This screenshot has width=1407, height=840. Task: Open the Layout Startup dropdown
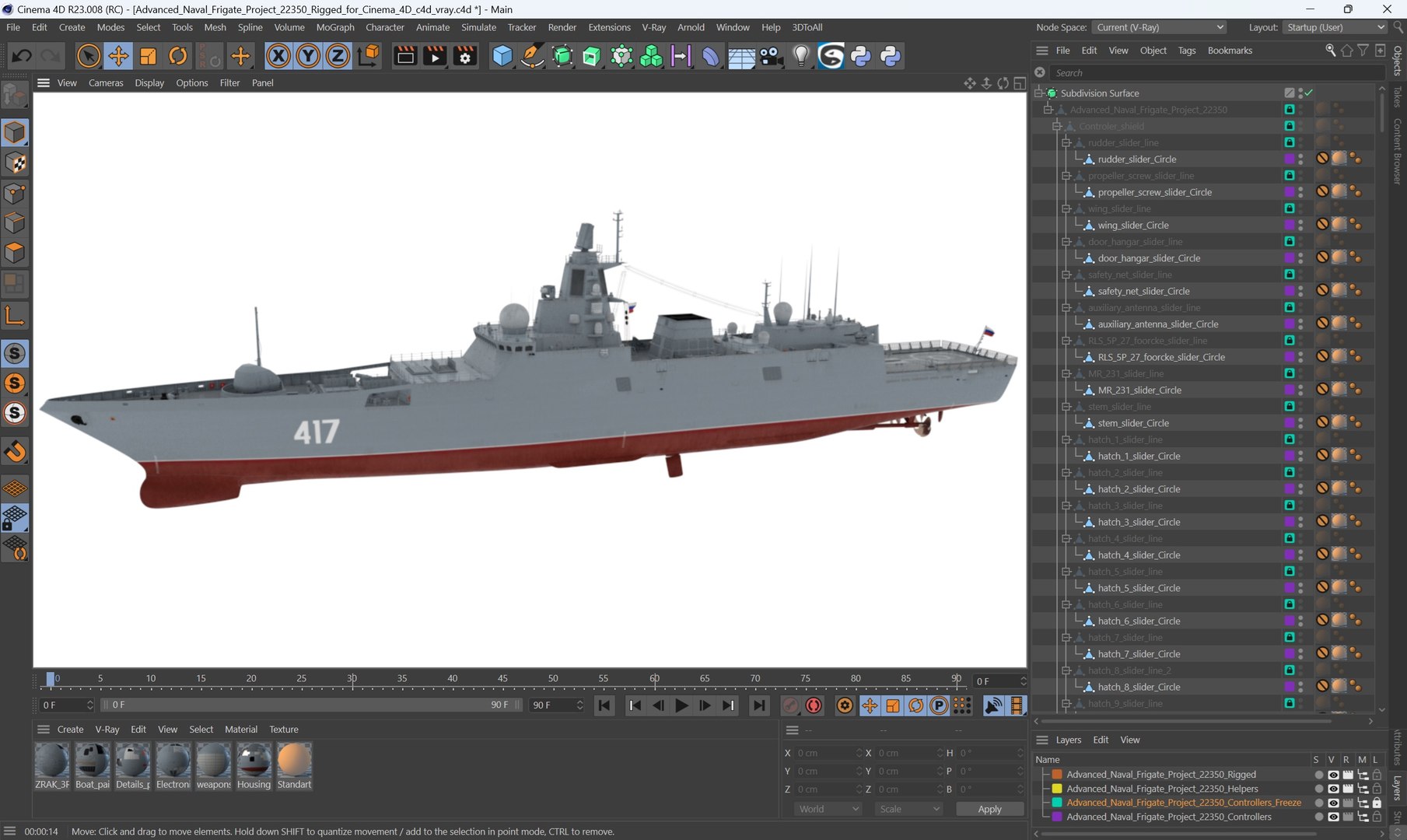pos(1335,27)
